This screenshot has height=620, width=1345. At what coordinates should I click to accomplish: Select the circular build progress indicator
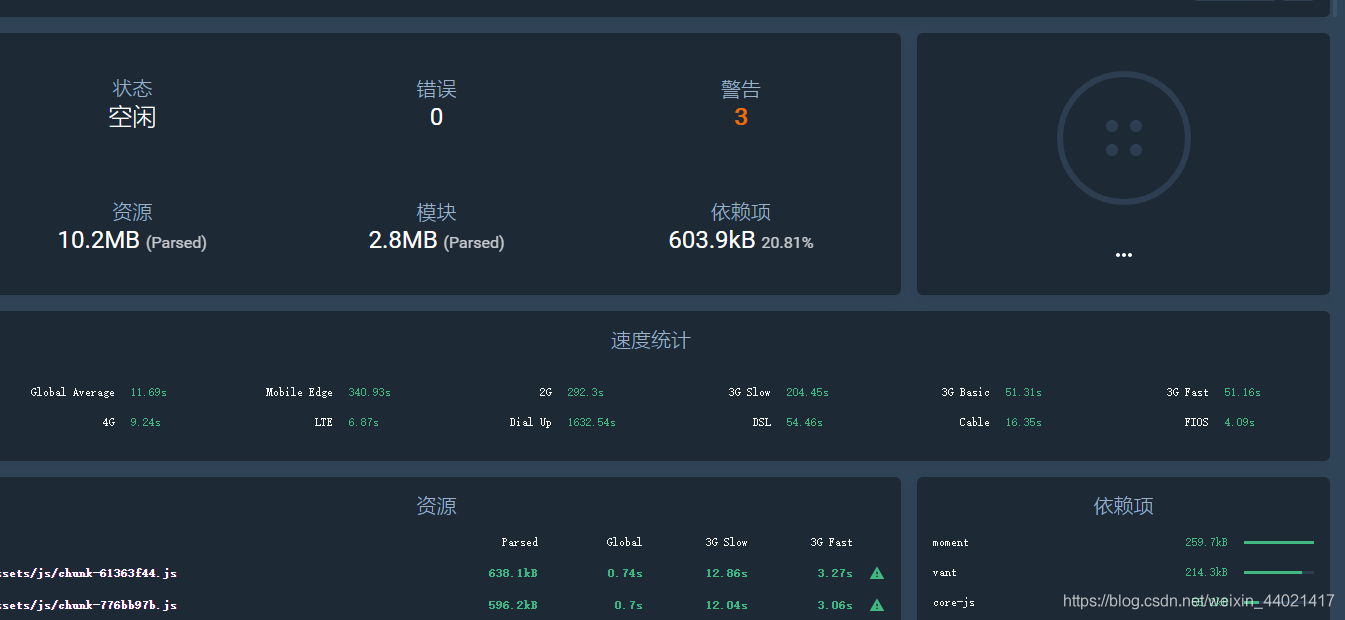tap(1123, 138)
